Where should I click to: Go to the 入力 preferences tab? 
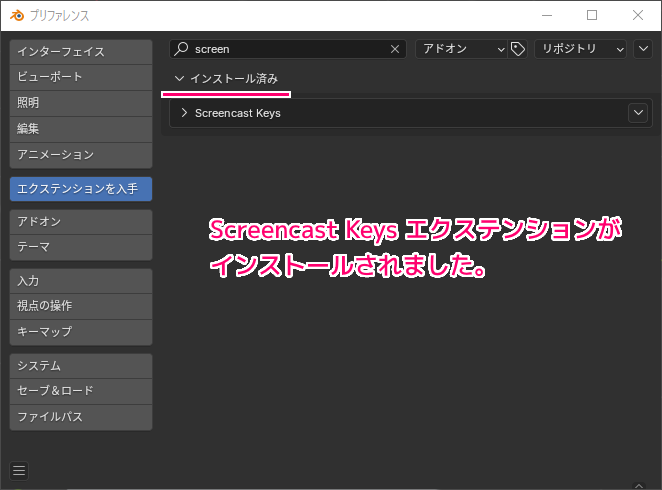[81, 281]
